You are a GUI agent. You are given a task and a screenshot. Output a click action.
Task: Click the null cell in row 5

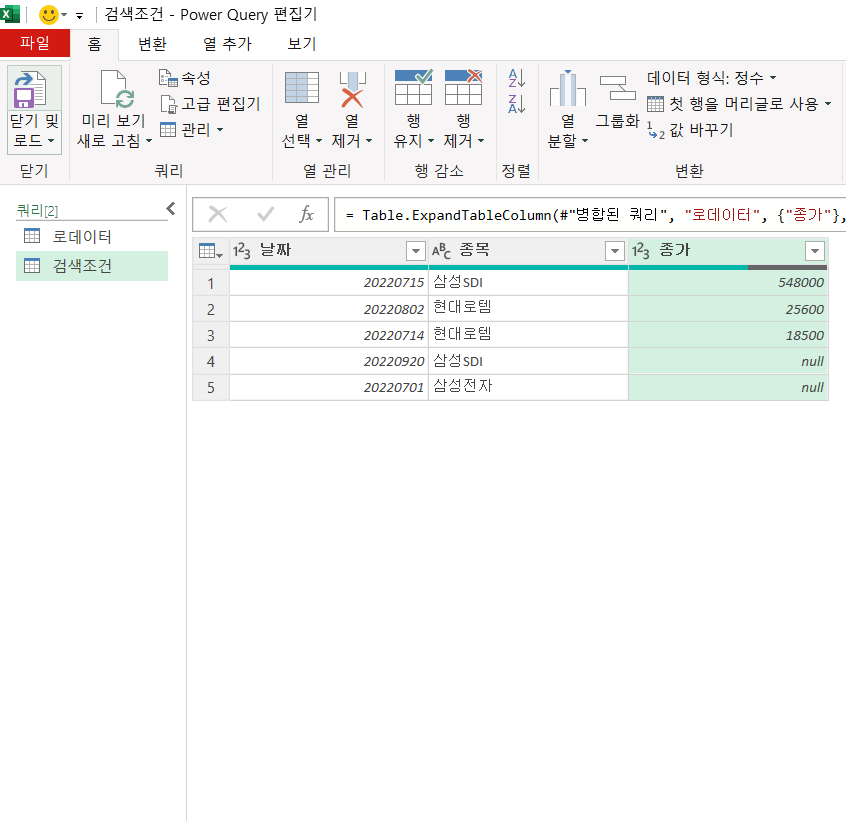728,387
